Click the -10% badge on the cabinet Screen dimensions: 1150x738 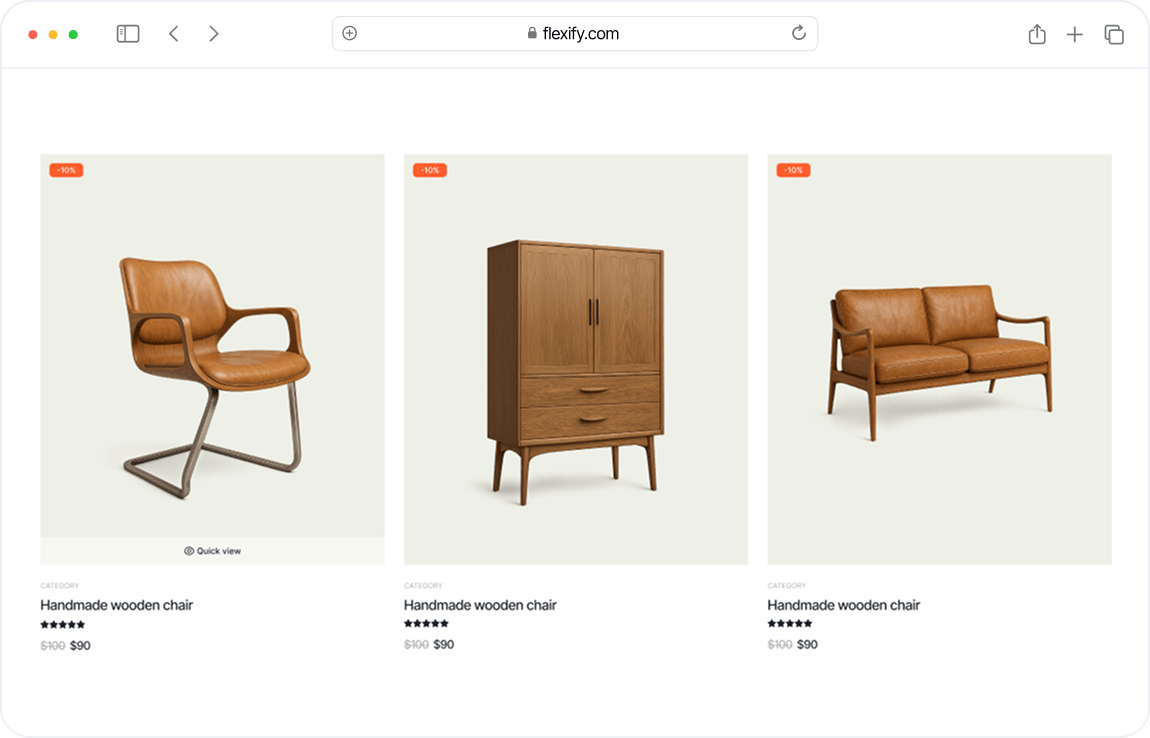[x=430, y=170]
